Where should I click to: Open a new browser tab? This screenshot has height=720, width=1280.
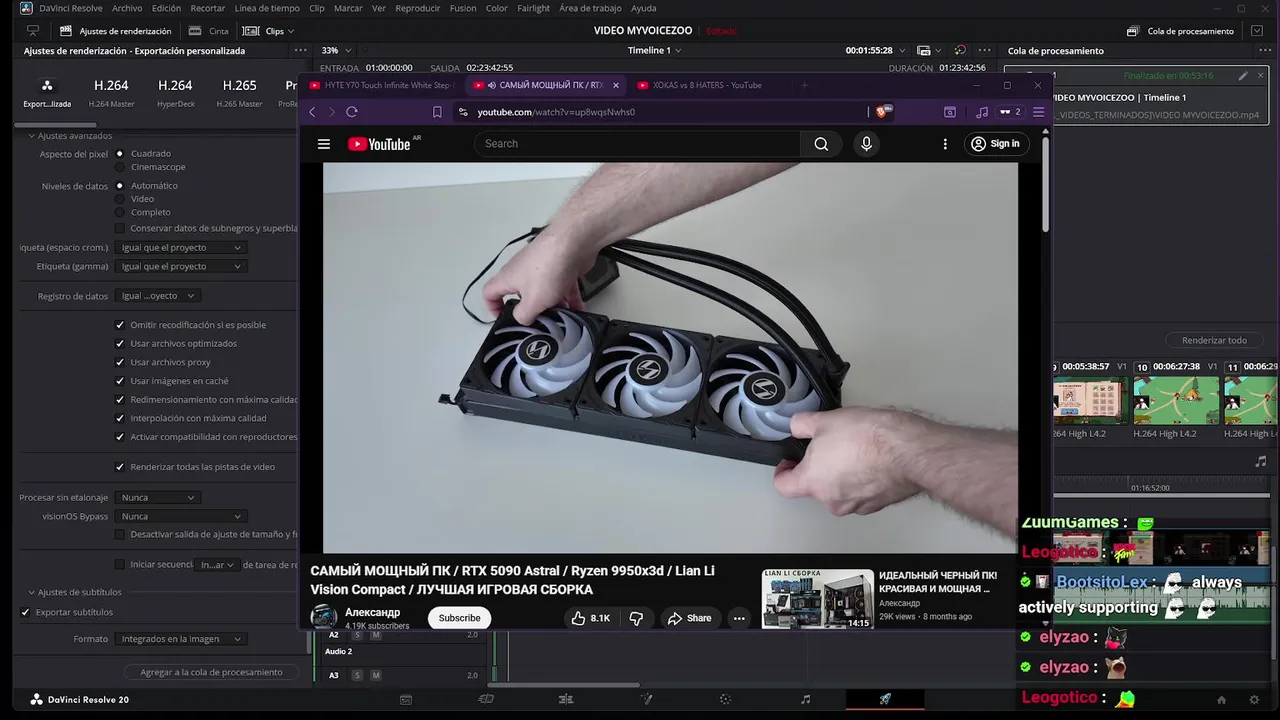pos(804,85)
